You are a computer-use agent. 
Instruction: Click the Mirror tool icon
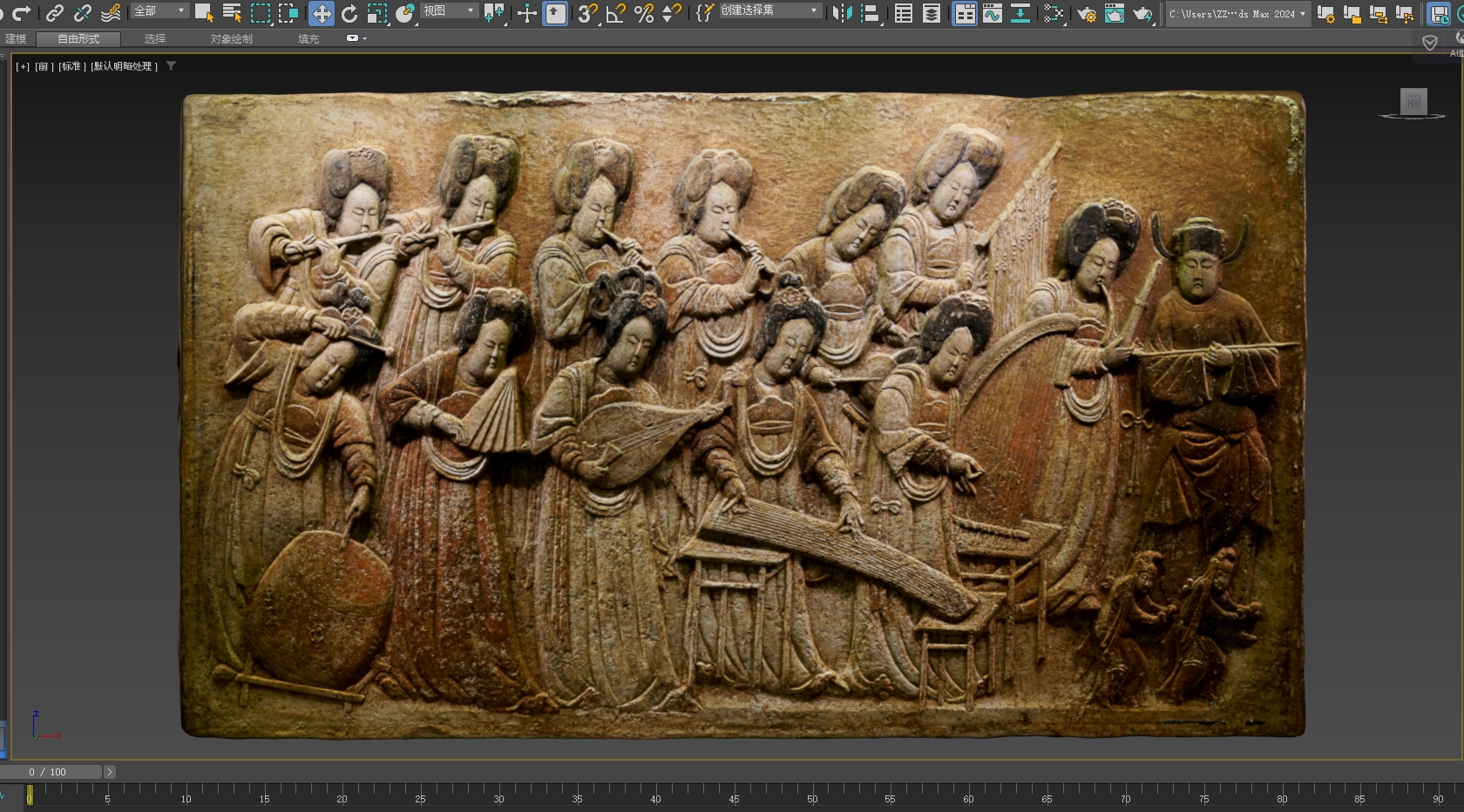tap(842, 13)
